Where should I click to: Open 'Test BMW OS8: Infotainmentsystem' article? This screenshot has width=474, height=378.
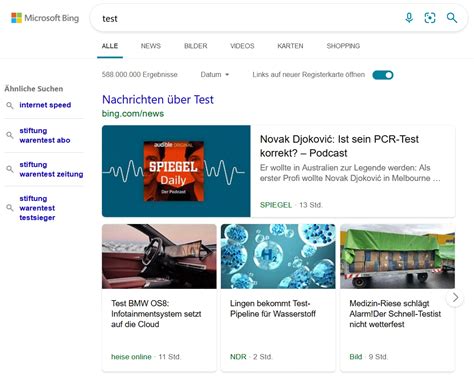[156, 314]
